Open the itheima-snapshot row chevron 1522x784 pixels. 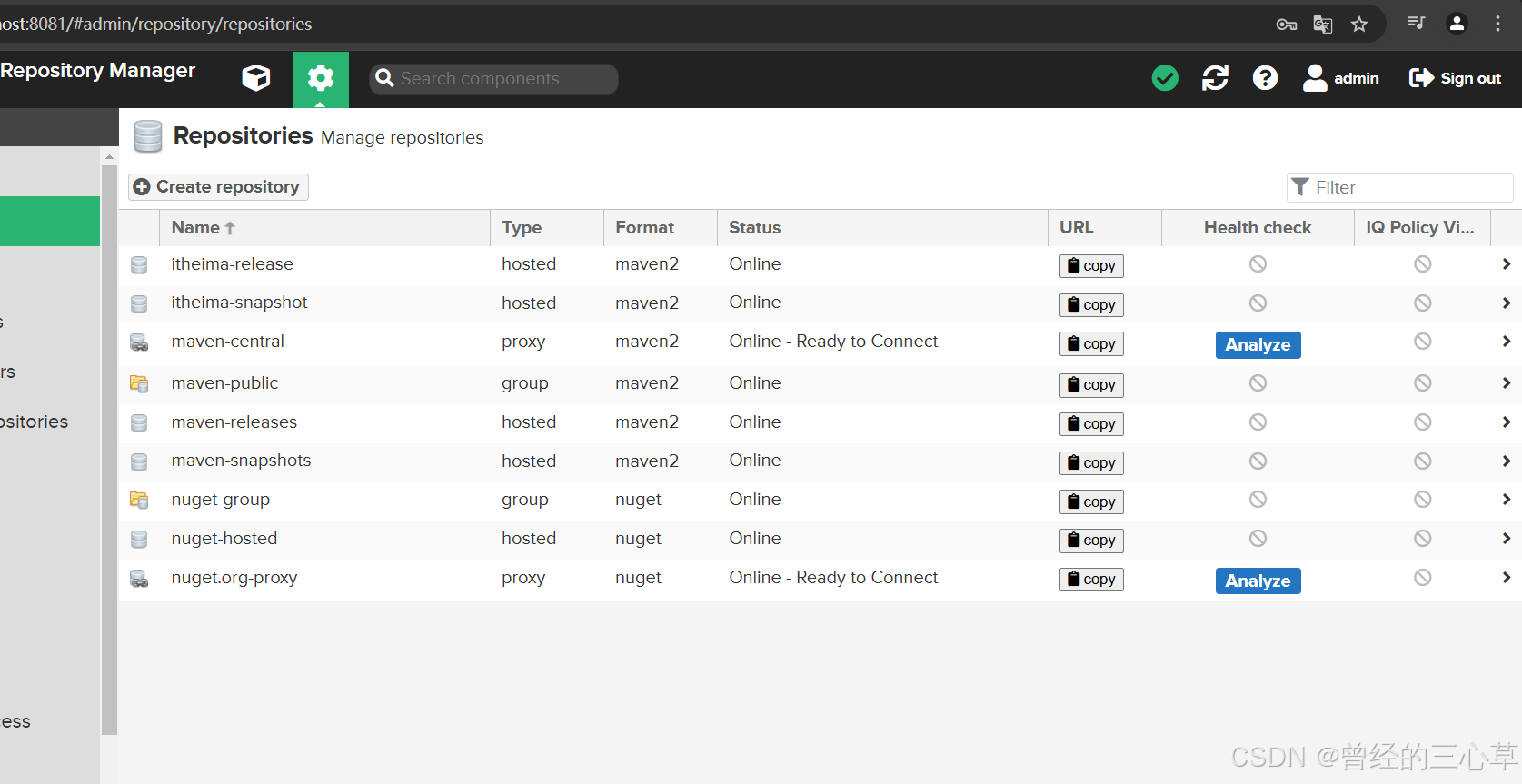point(1506,303)
